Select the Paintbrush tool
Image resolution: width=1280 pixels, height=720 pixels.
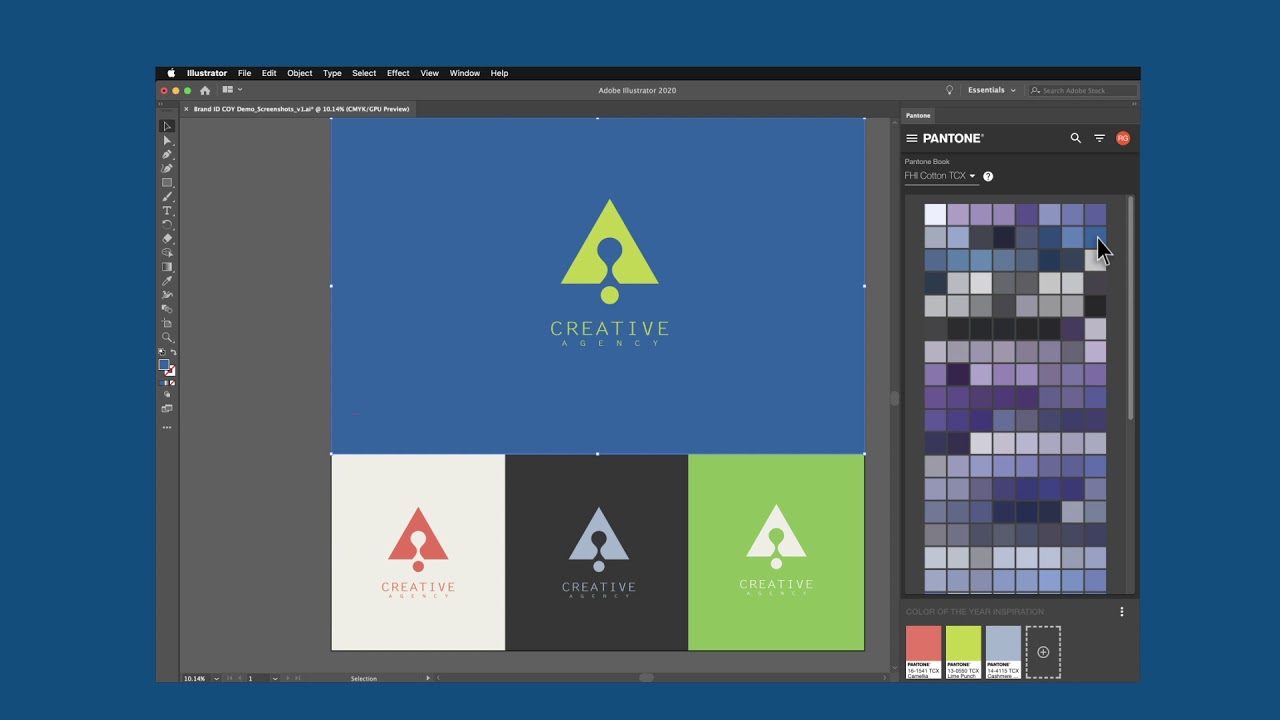pyautogui.click(x=167, y=196)
